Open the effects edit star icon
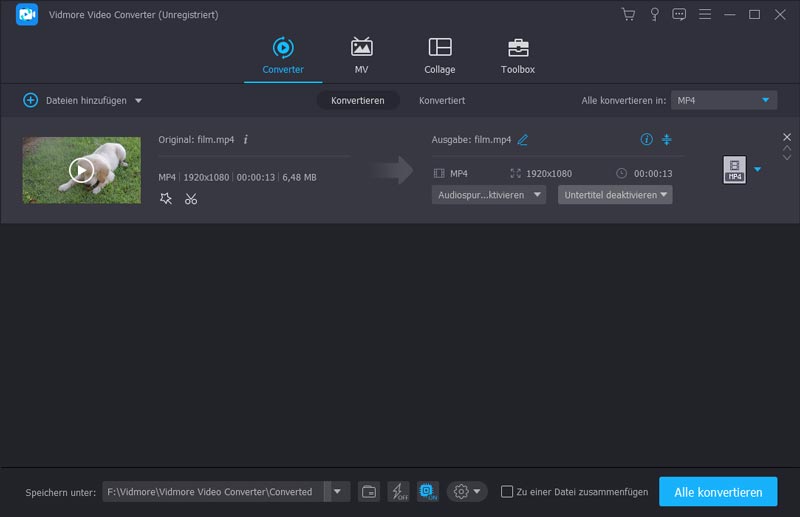 coord(166,199)
